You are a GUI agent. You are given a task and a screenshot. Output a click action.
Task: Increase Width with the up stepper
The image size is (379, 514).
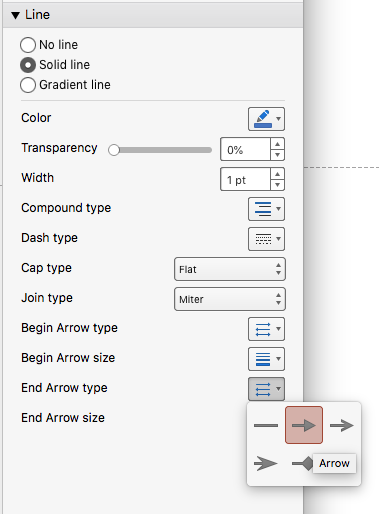(x=277, y=174)
